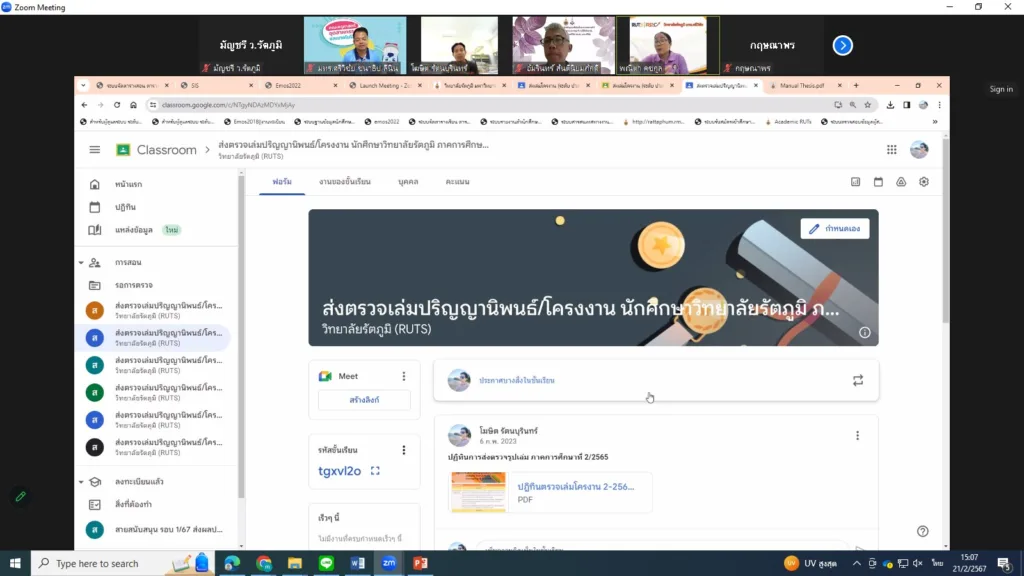Click the sidebar vertical scrollbar
This screenshot has height=576, width=1024.
(241, 336)
